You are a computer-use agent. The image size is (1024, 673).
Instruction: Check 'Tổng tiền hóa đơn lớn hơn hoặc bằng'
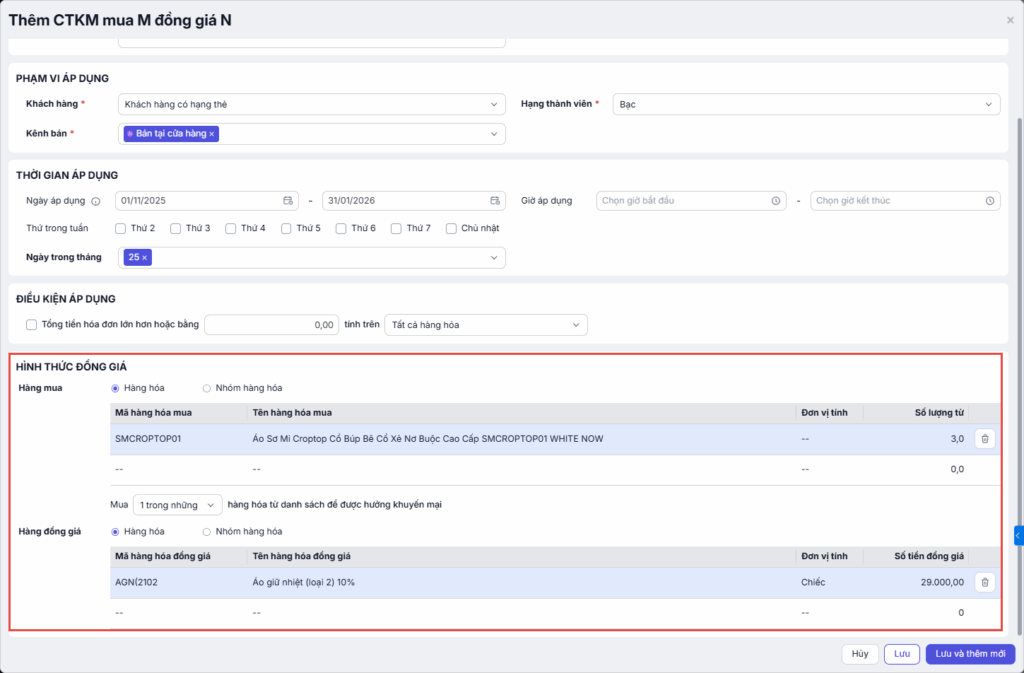pos(31,325)
